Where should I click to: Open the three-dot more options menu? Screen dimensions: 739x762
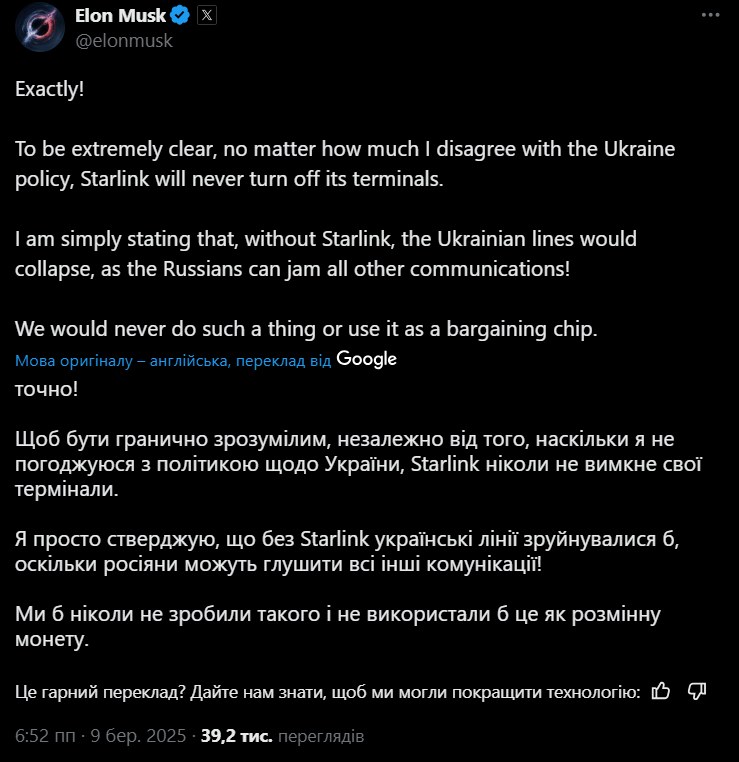[x=709, y=16]
